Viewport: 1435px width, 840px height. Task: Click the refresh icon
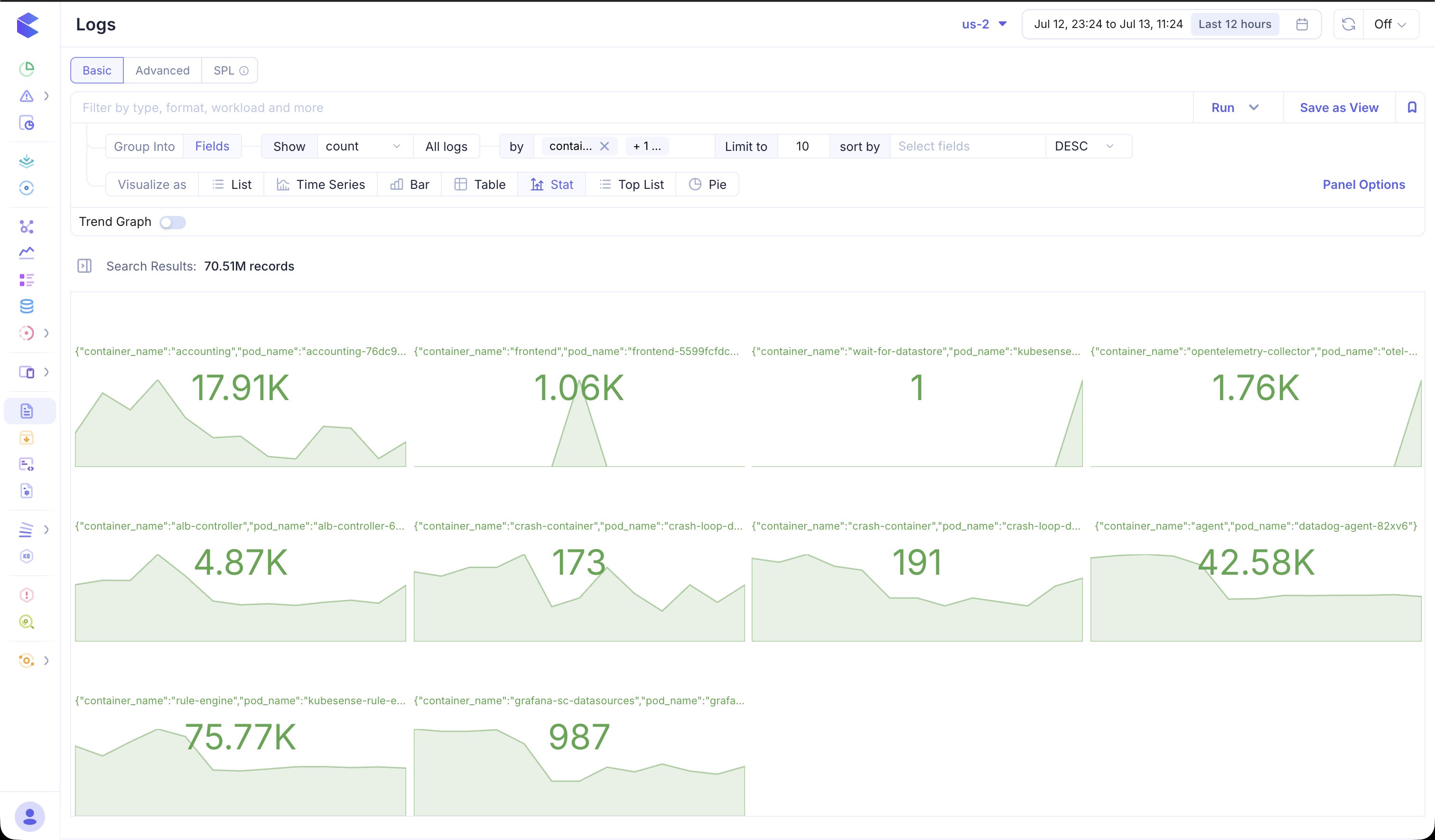[x=1349, y=25]
